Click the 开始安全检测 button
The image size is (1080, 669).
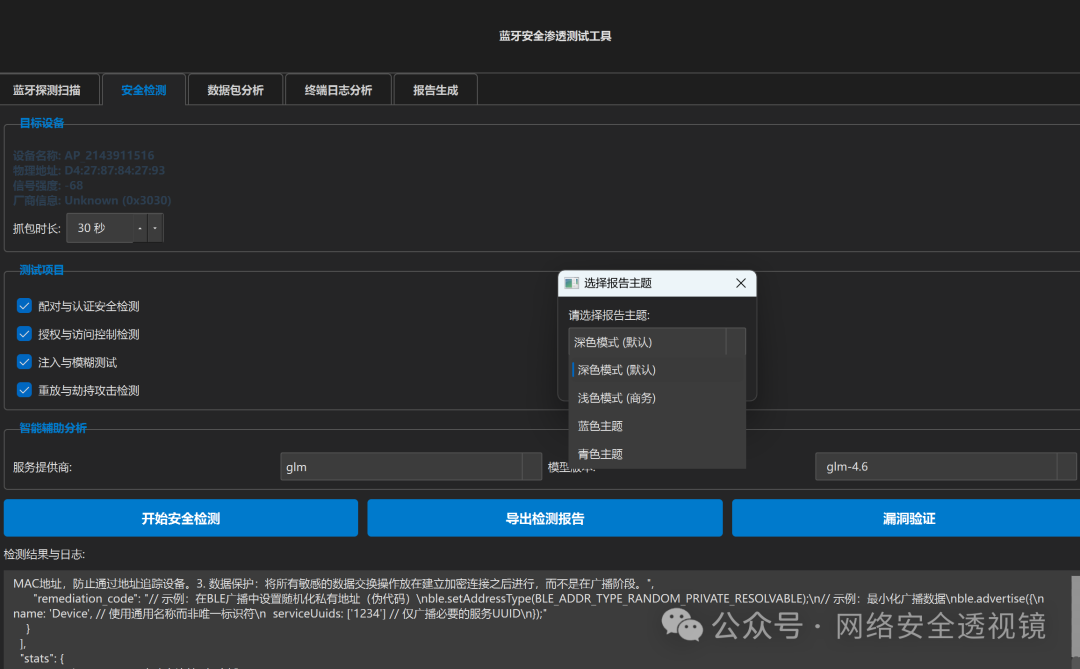coord(180,518)
